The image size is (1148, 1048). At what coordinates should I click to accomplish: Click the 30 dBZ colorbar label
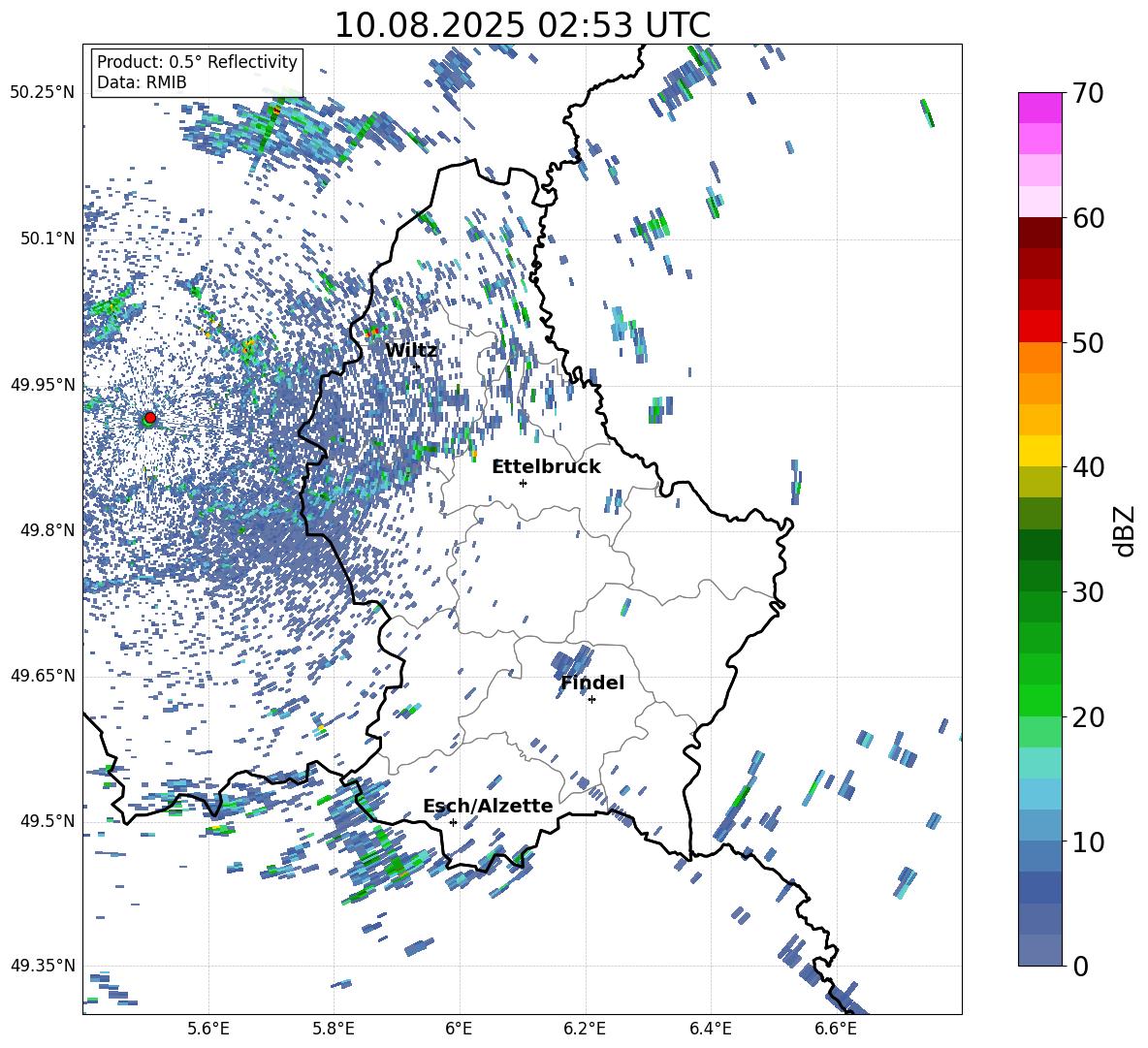(x=1087, y=591)
